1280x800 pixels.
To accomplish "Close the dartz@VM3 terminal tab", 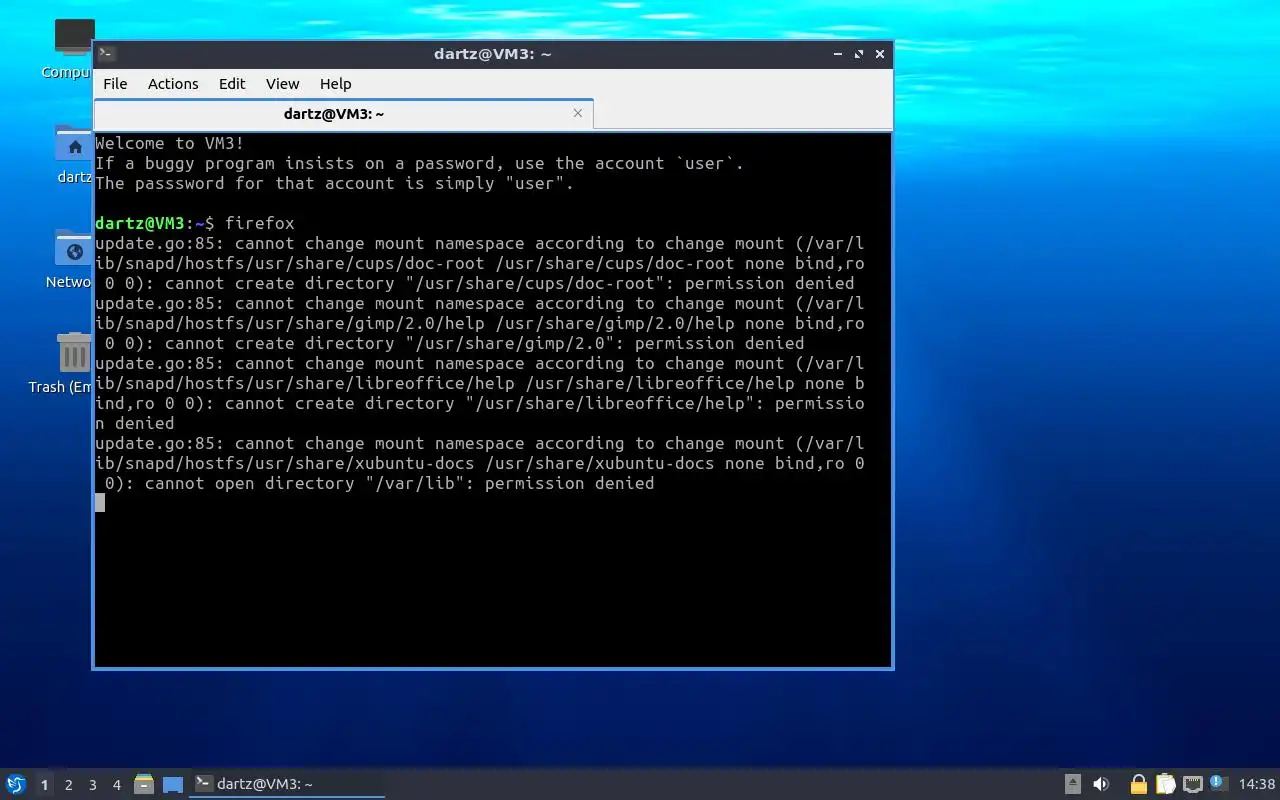I will point(577,113).
